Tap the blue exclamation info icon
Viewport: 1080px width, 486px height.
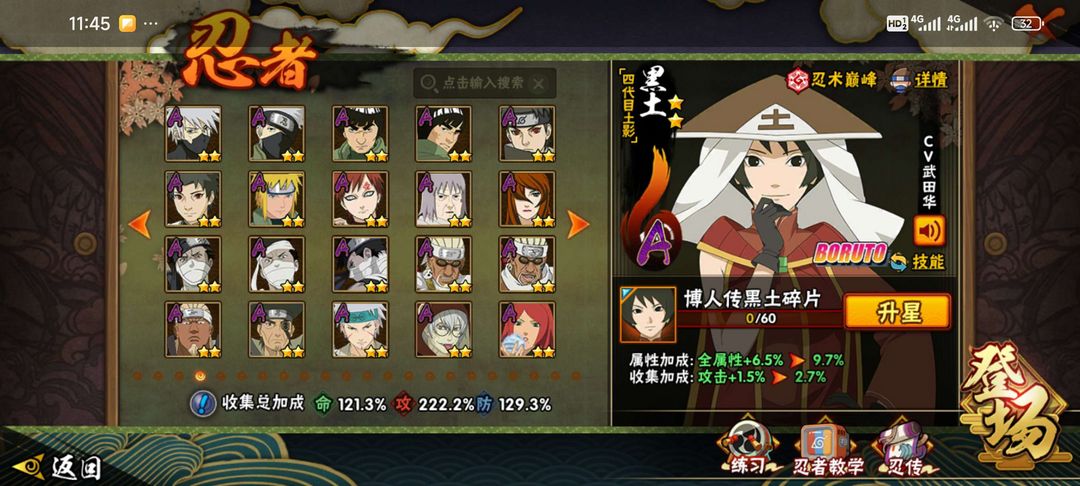[x=202, y=403]
